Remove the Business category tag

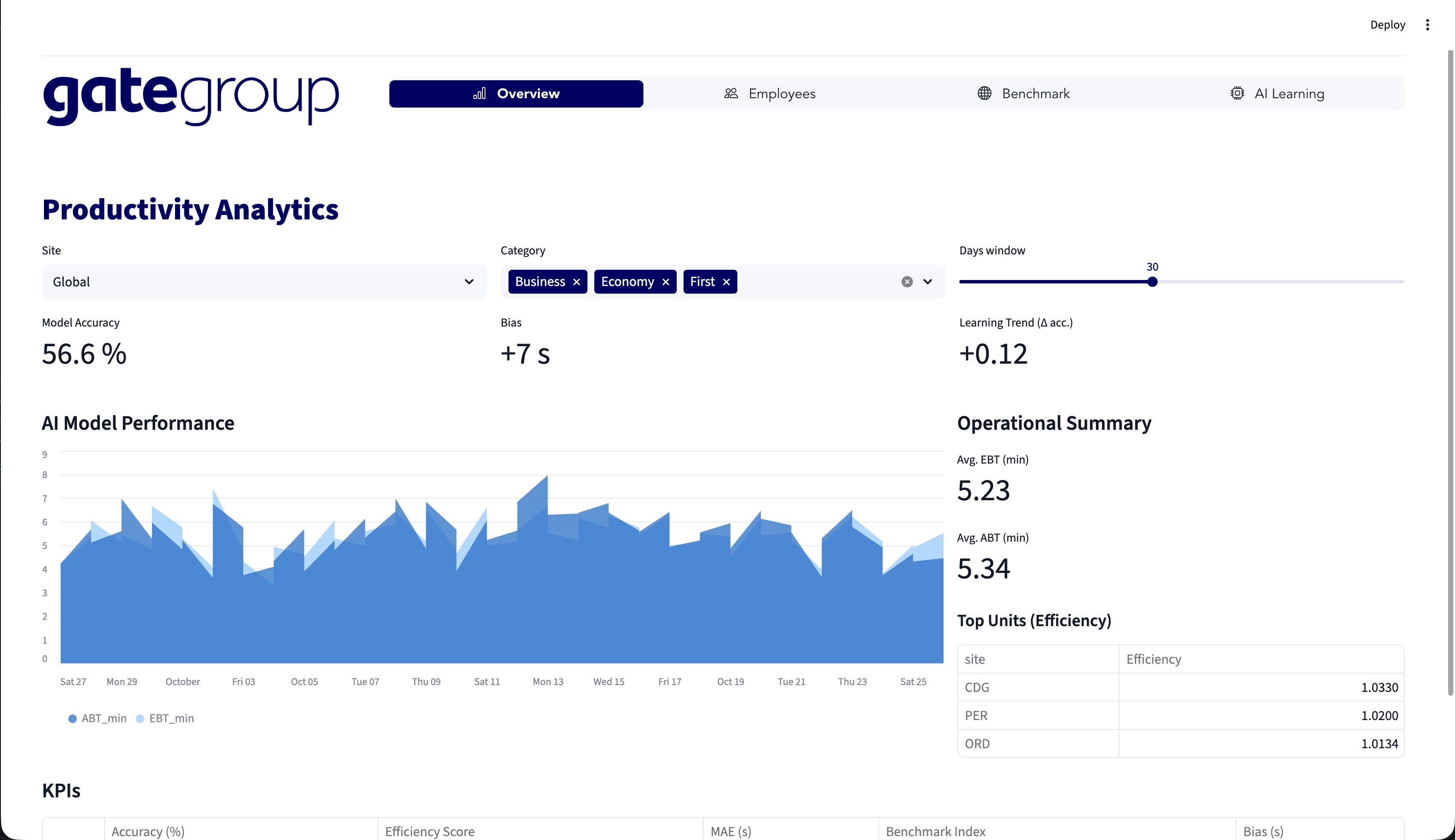tap(576, 282)
